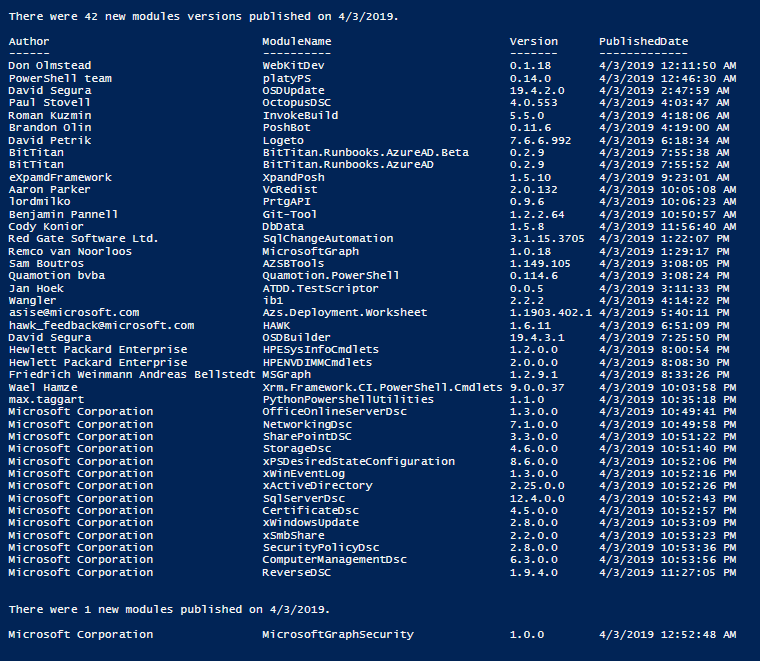Click the OctopusDSC module name
760x661 pixels.
[297, 103]
